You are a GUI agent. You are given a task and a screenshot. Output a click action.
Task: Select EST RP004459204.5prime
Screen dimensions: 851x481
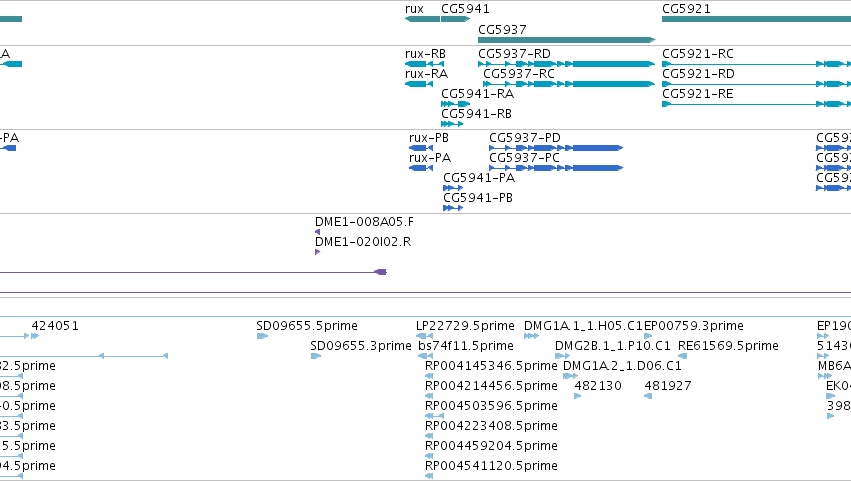[x=491, y=446]
